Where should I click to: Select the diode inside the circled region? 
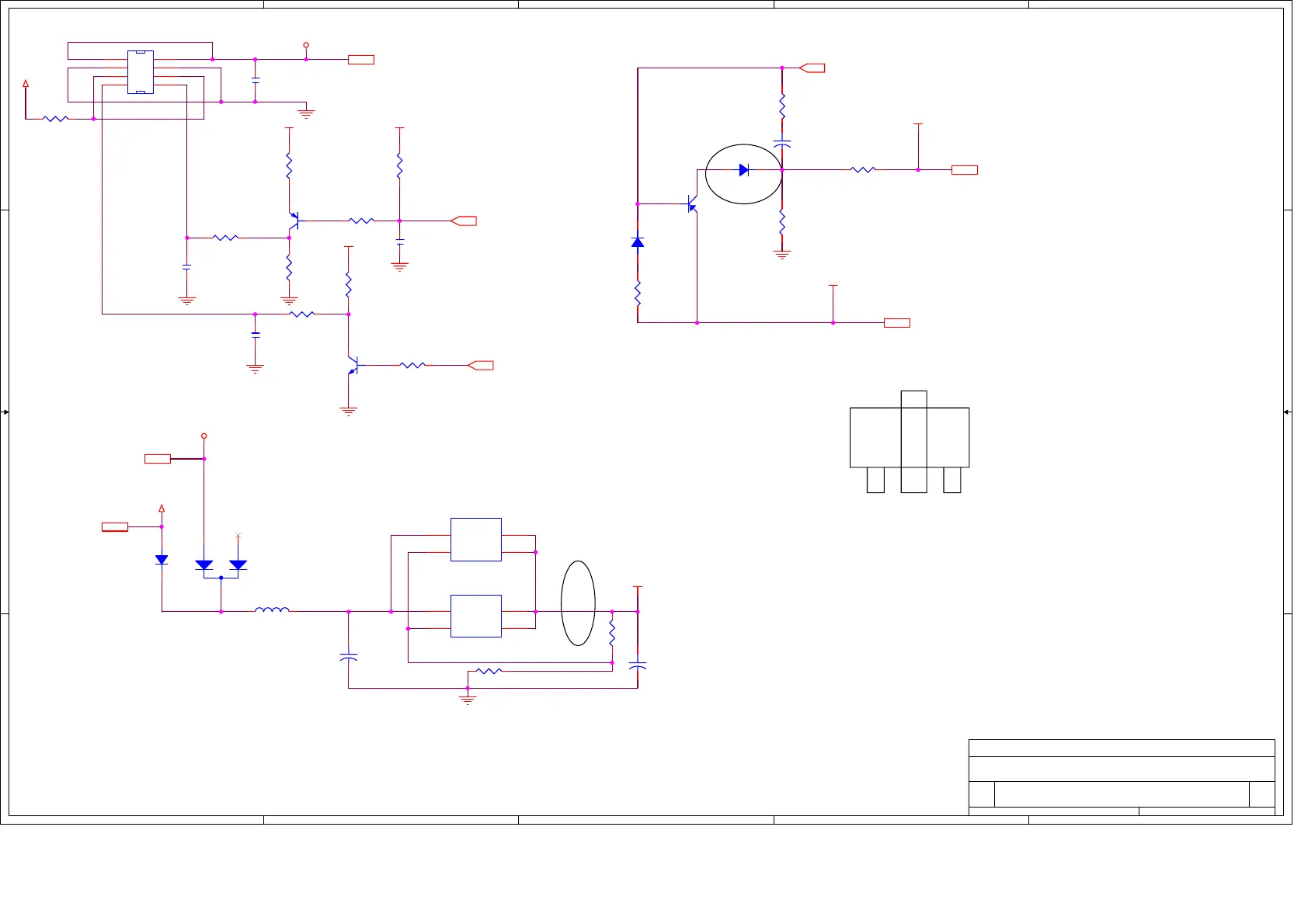tap(743, 170)
